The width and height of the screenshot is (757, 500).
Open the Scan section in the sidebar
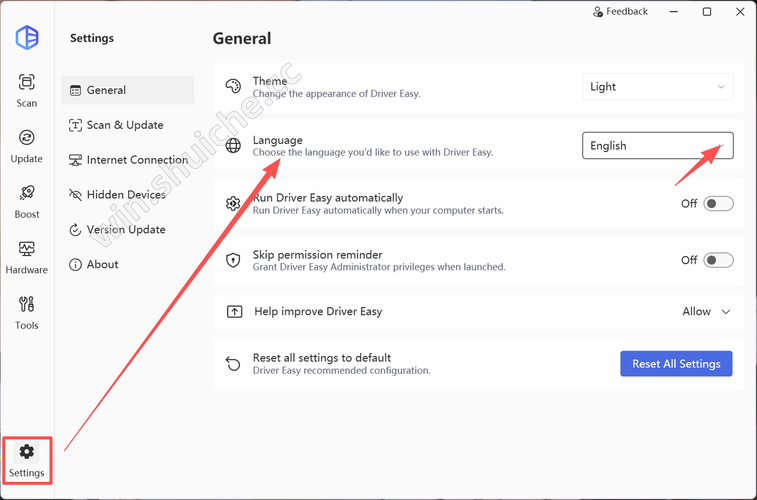(x=27, y=89)
